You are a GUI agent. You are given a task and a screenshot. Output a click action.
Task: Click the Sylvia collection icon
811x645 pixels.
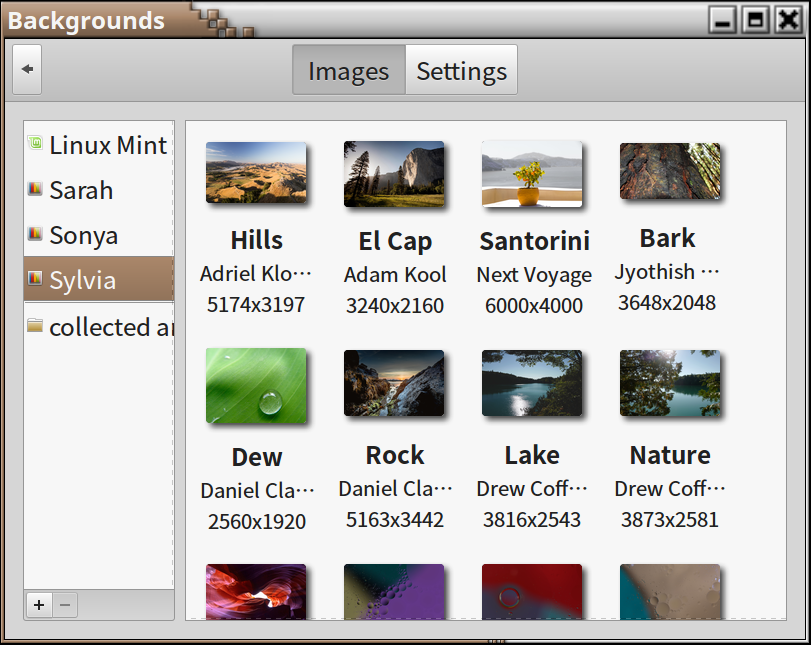point(35,278)
